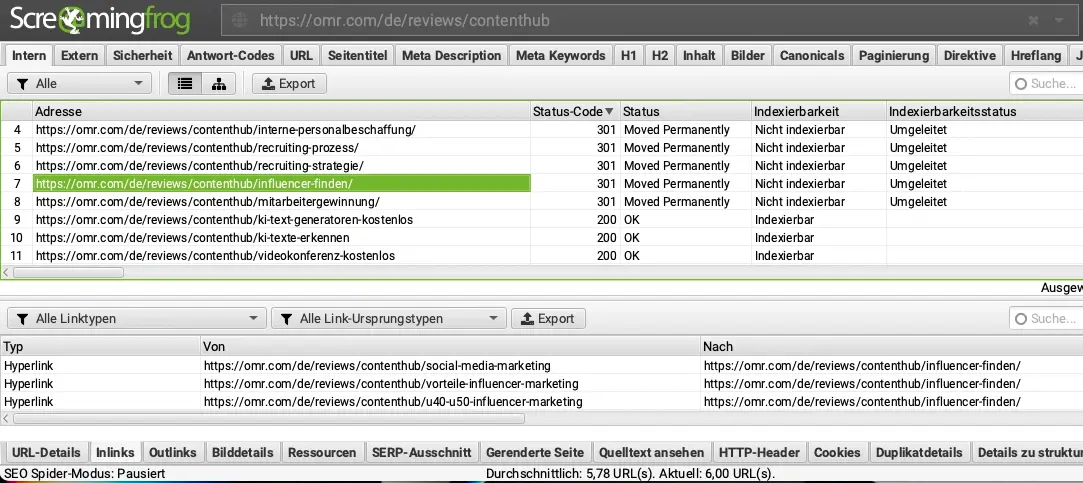This screenshot has height=483, width=1083.
Task: Select the ki-text-generatoren-kostenlos URL row
Action: pos(282,219)
